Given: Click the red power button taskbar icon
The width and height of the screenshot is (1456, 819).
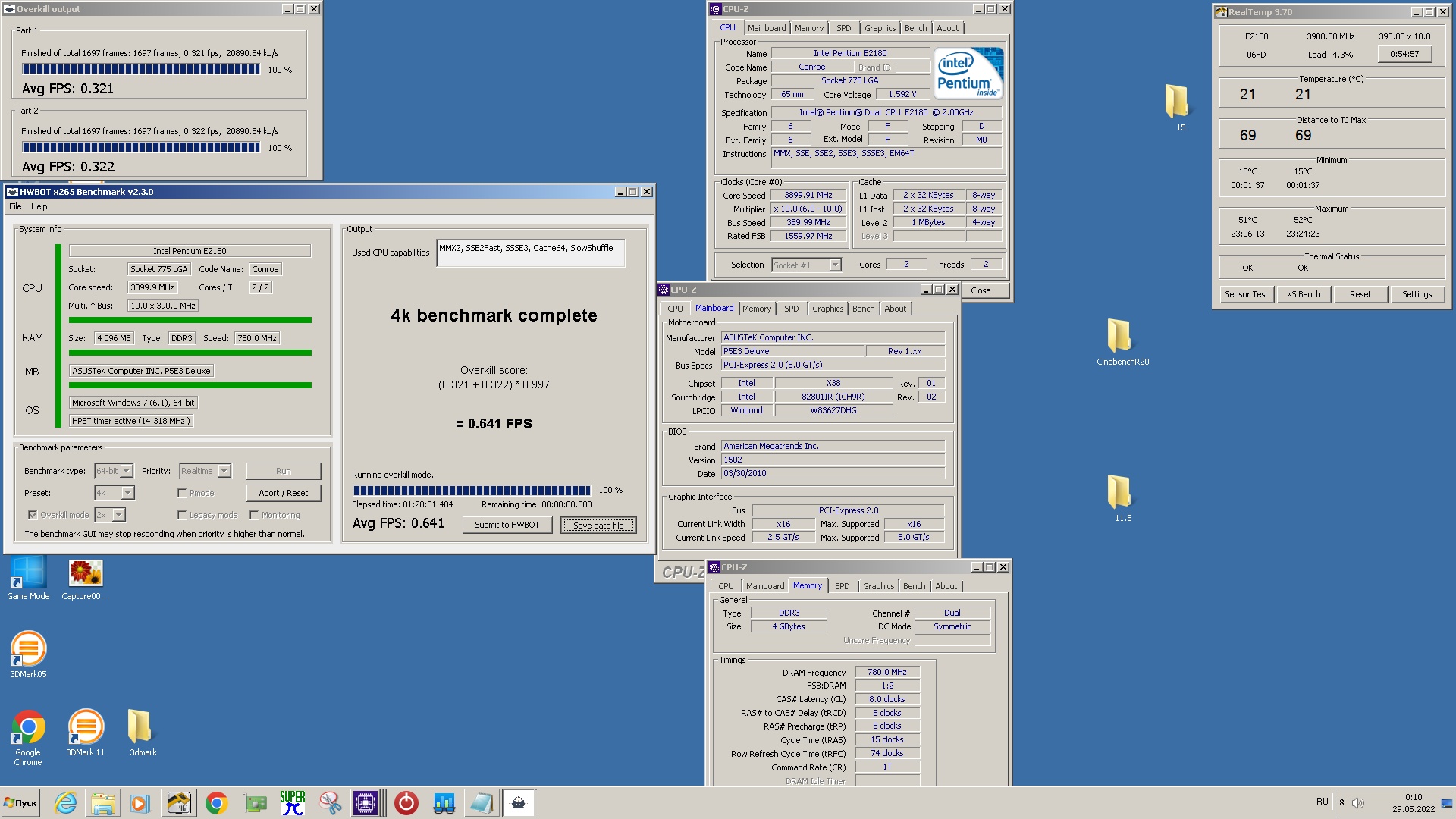Looking at the screenshot, I should click(406, 803).
